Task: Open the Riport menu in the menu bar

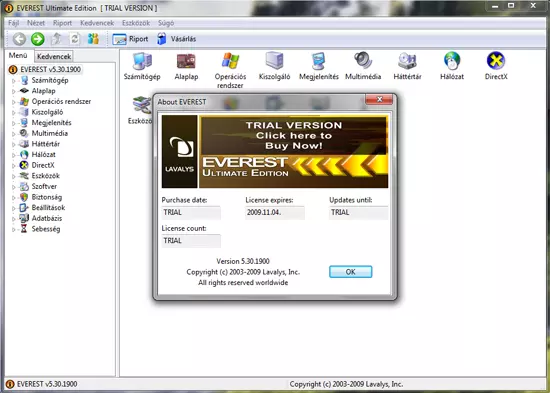Action: click(62, 23)
